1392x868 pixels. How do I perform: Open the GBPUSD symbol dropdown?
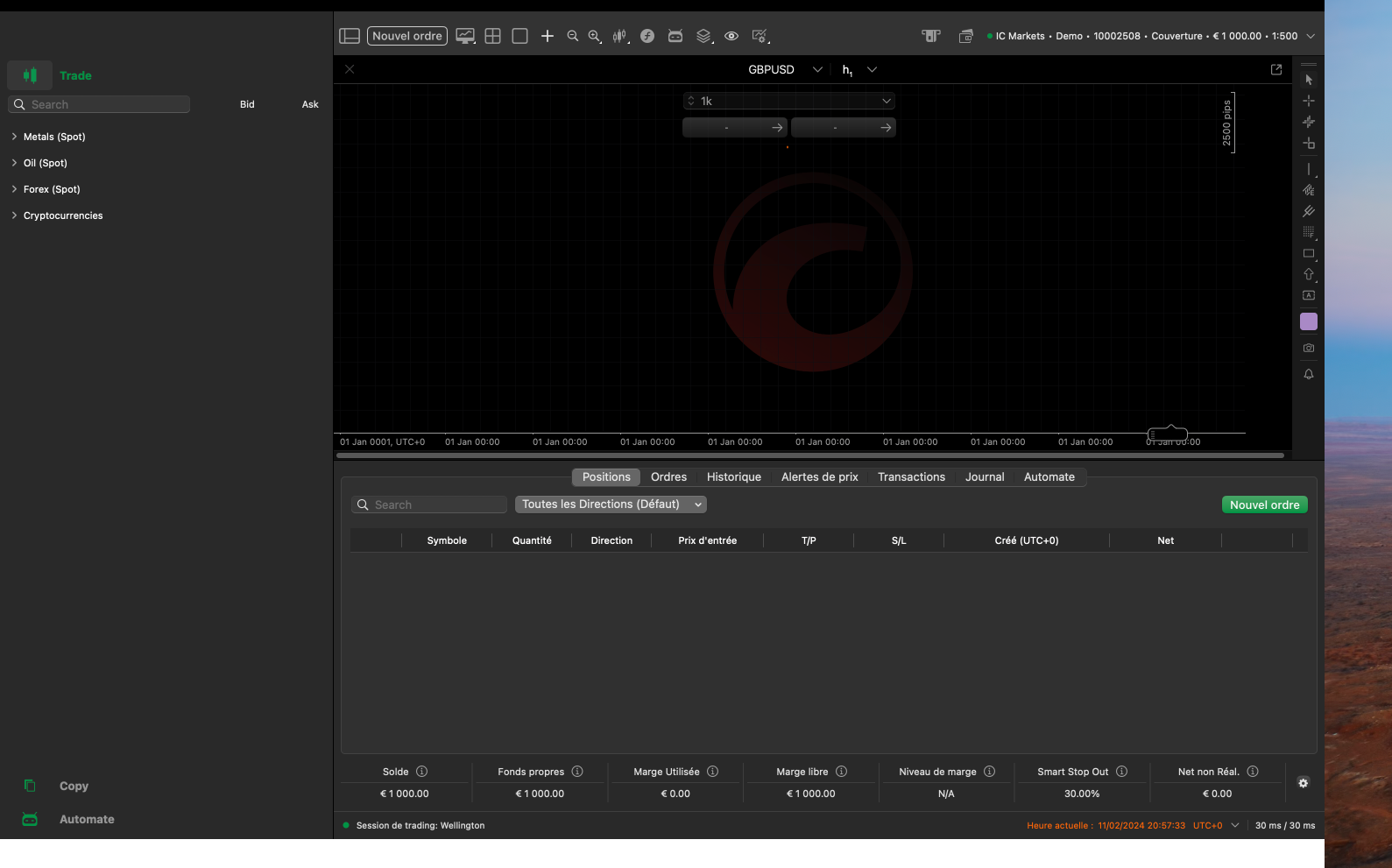pyautogui.click(x=817, y=69)
